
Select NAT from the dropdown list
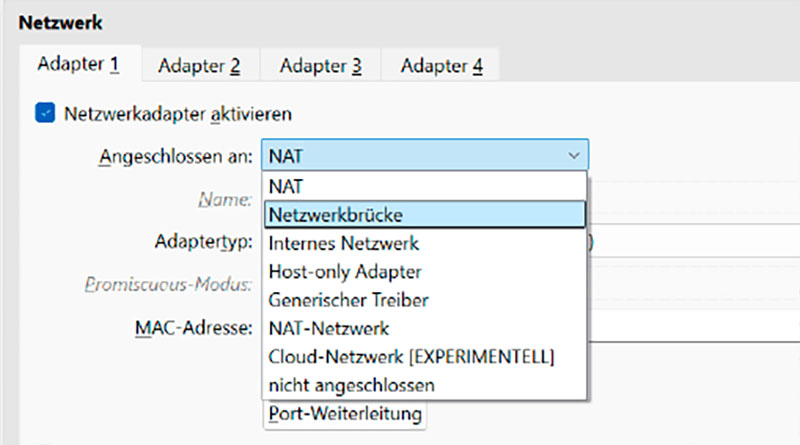point(424,187)
